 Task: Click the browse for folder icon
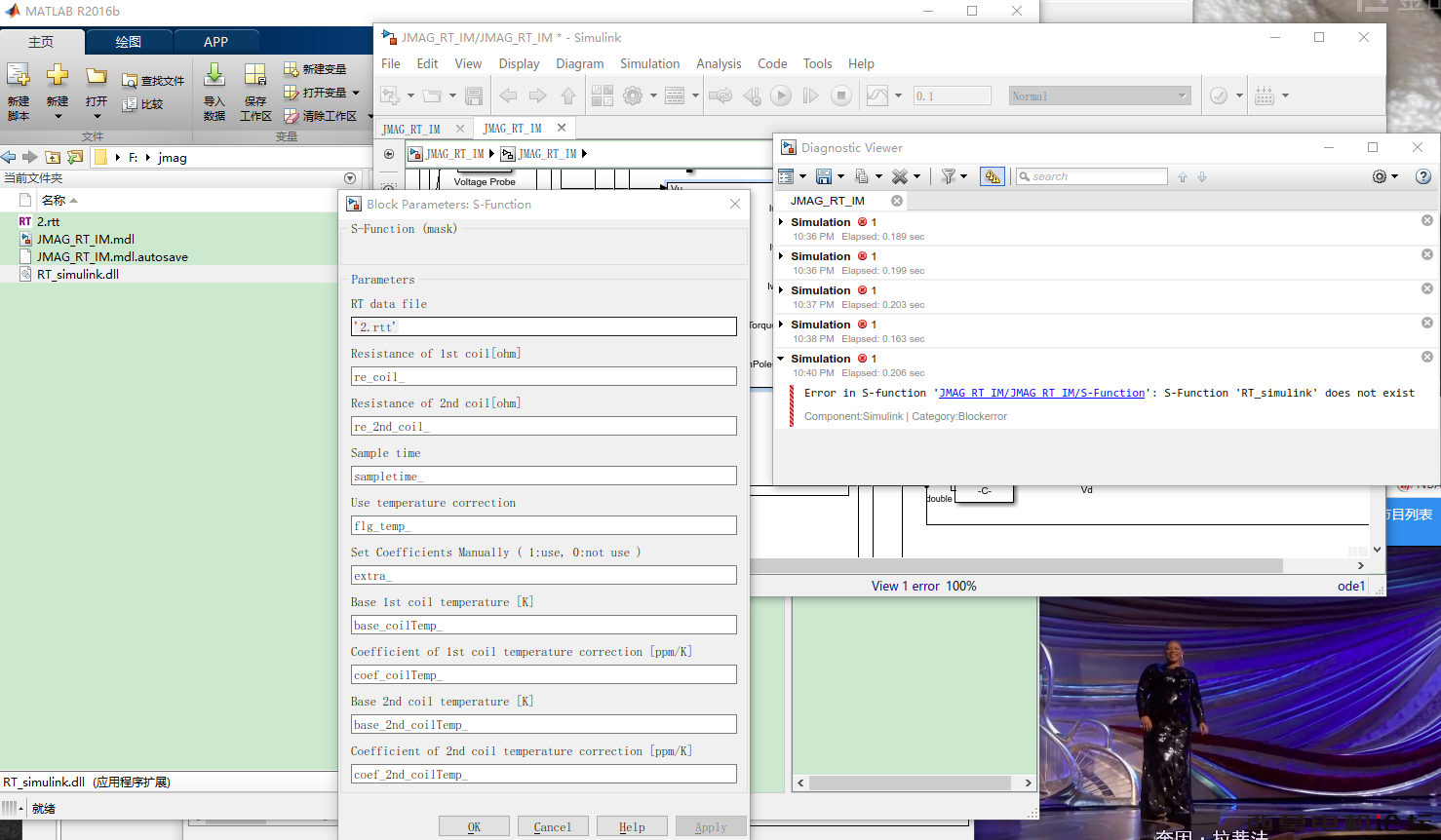pyautogui.click(x=75, y=157)
